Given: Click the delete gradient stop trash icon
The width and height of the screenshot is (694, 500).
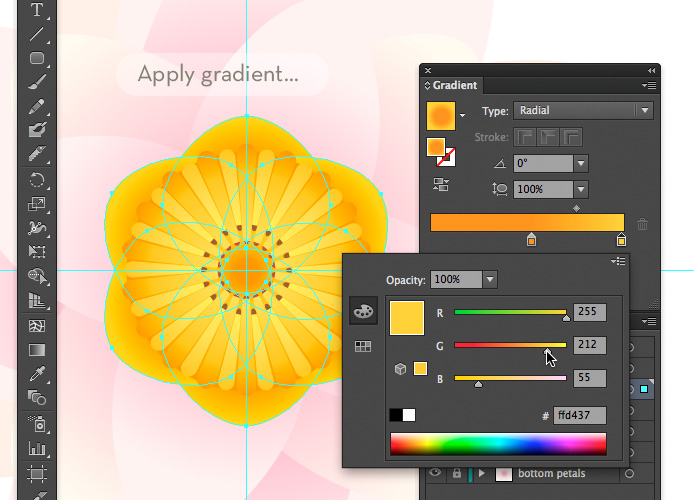Looking at the screenshot, I should [x=642, y=224].
